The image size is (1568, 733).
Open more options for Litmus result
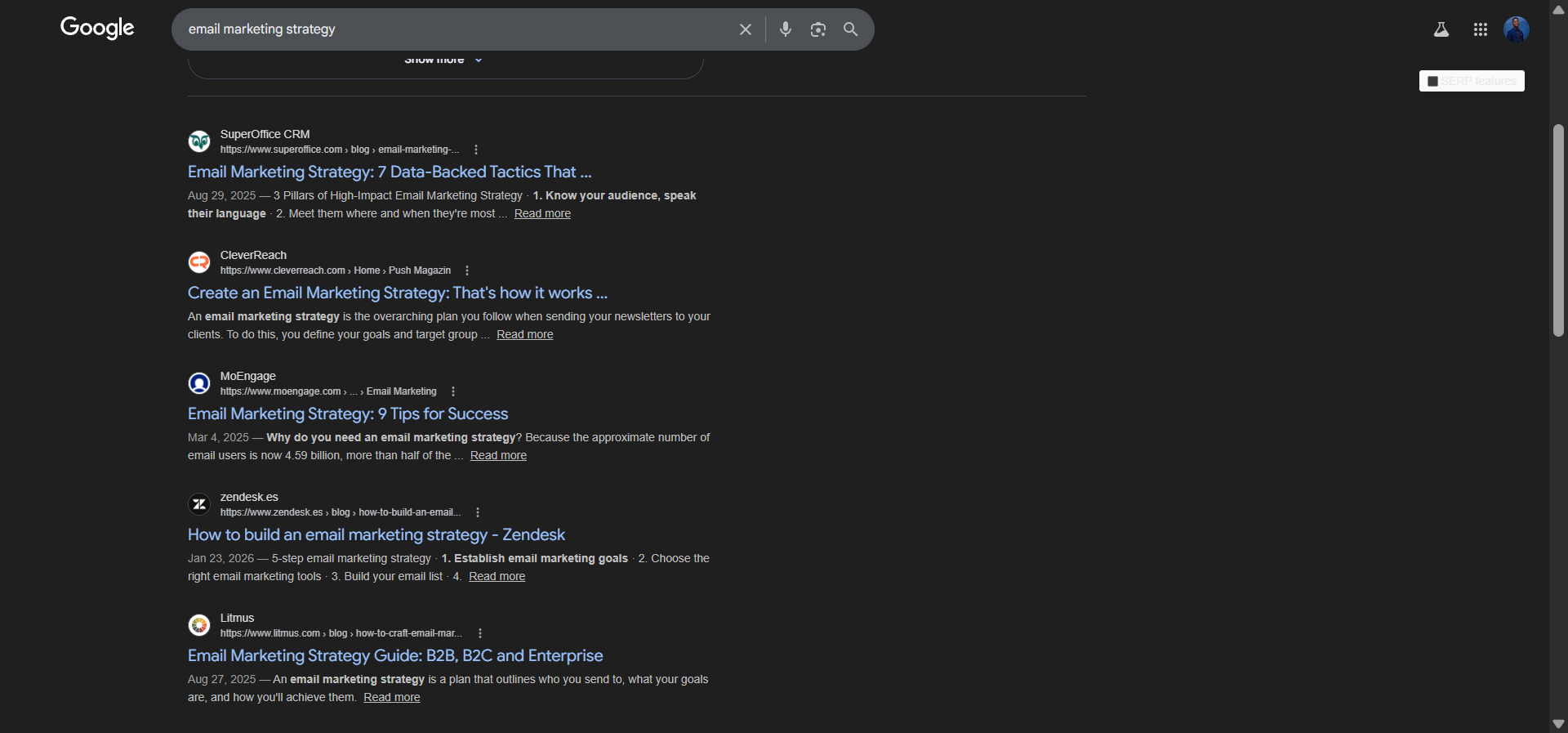point(480,633)
